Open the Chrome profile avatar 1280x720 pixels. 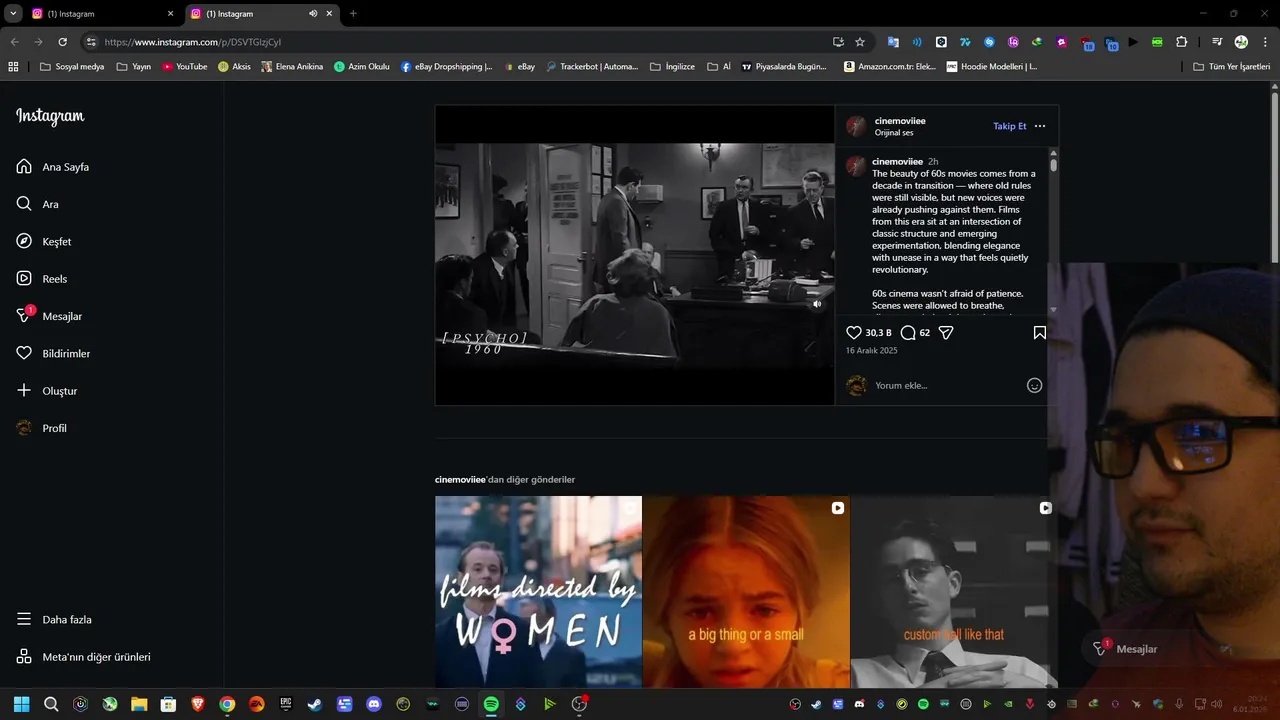click(x=1241, y=42)
